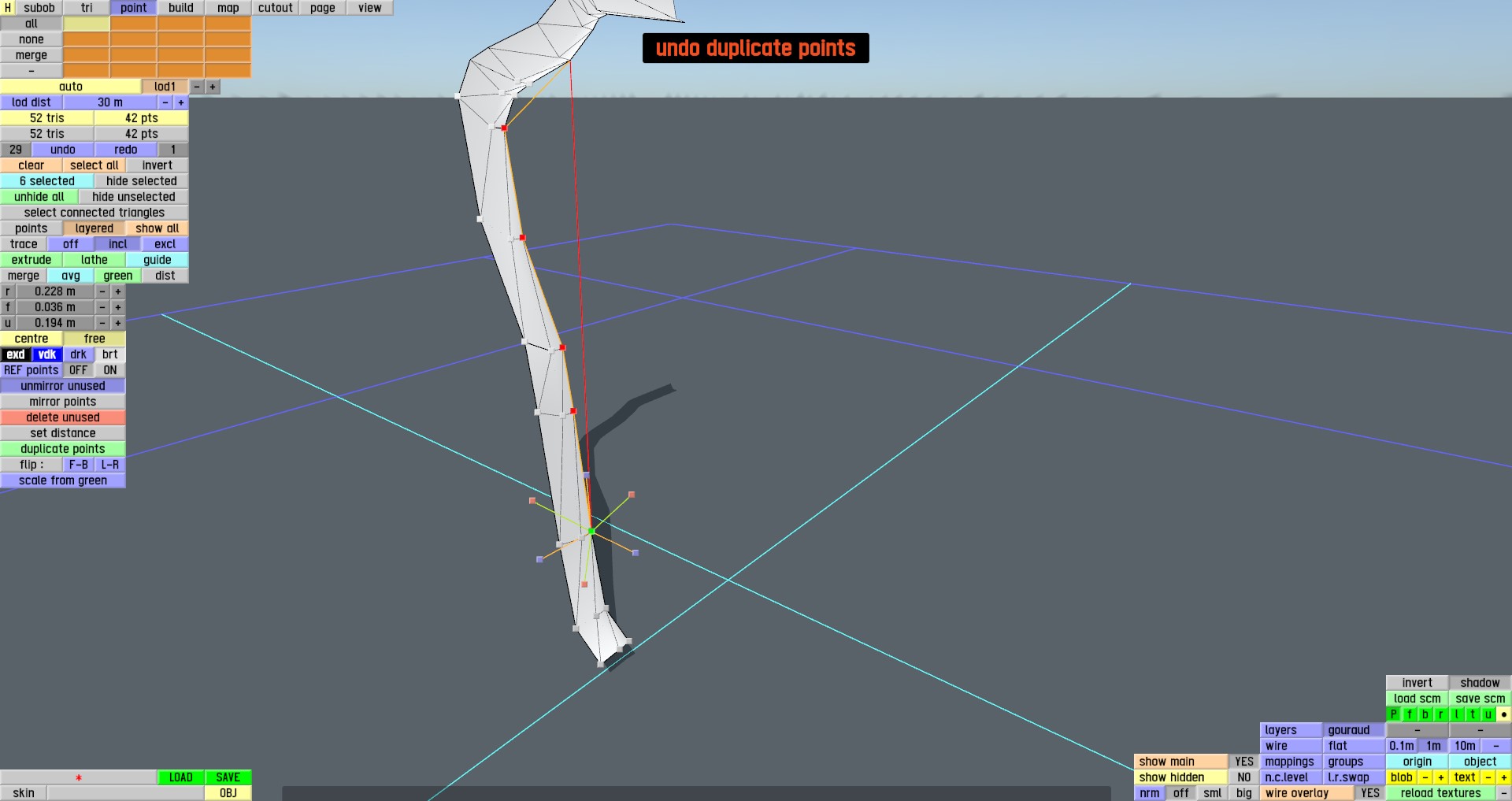Turn REF points OFF
The width and height of the screenshot is (1512, 801).
(79, 370)
